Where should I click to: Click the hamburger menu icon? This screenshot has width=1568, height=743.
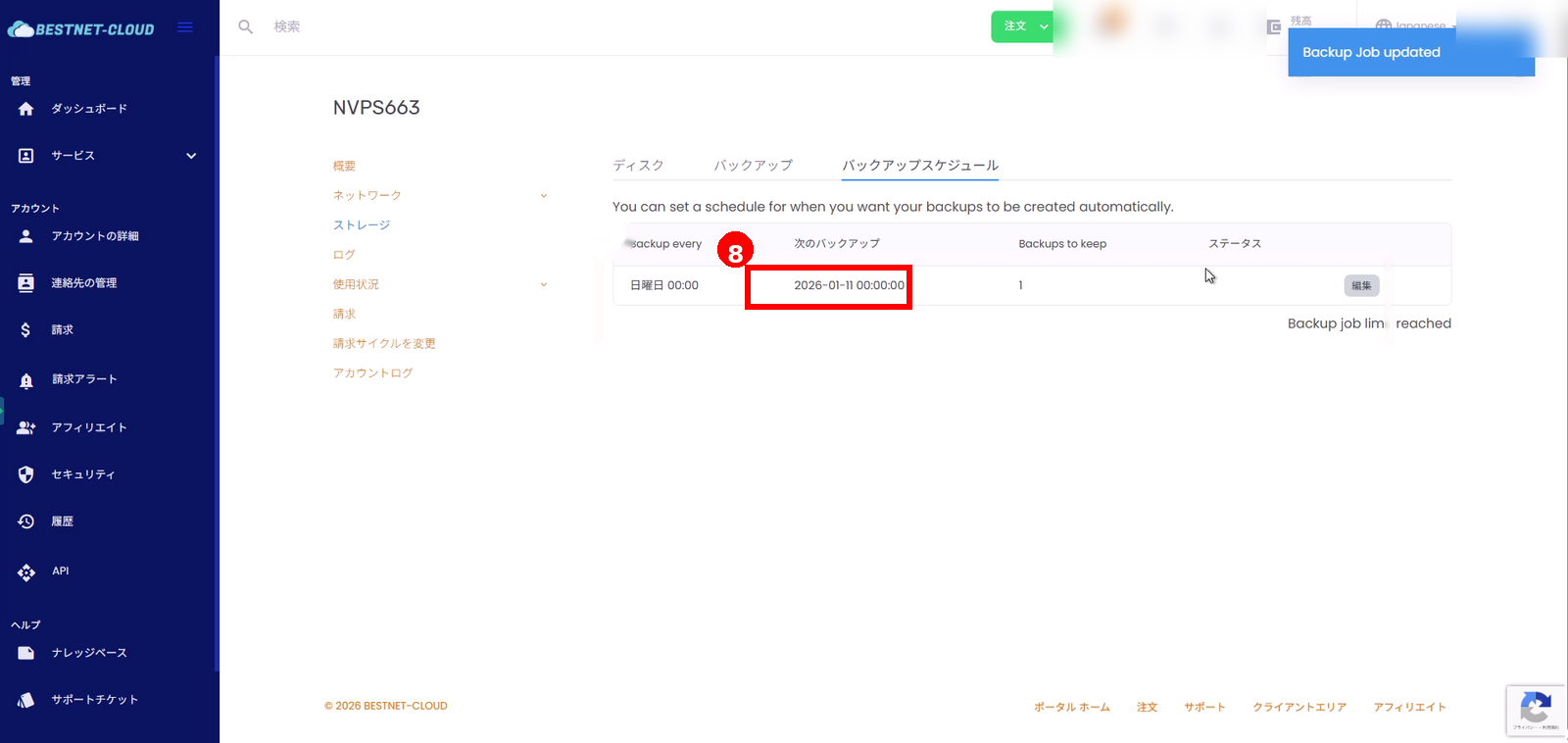pos(184,27)
